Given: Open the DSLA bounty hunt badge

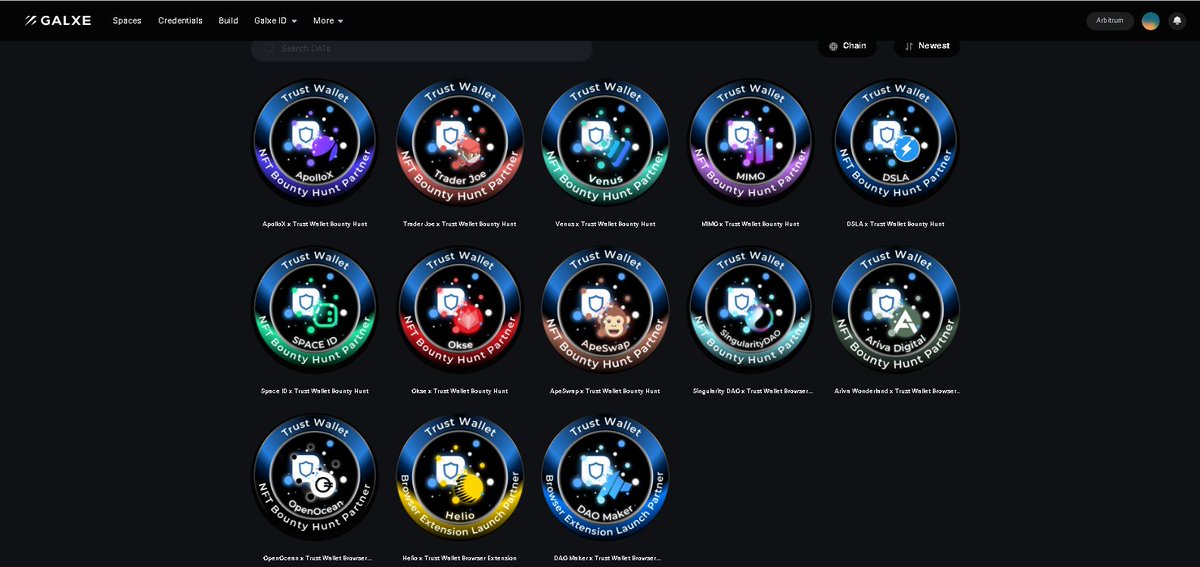Looking at the screenshot, I should tap(896, 142).
